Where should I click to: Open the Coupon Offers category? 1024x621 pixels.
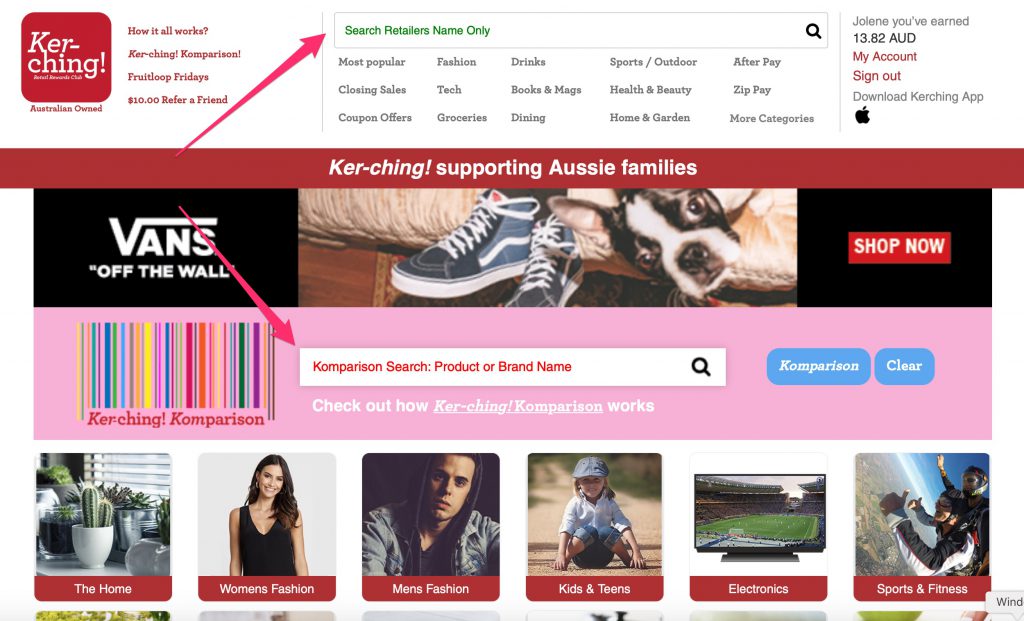click(375, 118)
